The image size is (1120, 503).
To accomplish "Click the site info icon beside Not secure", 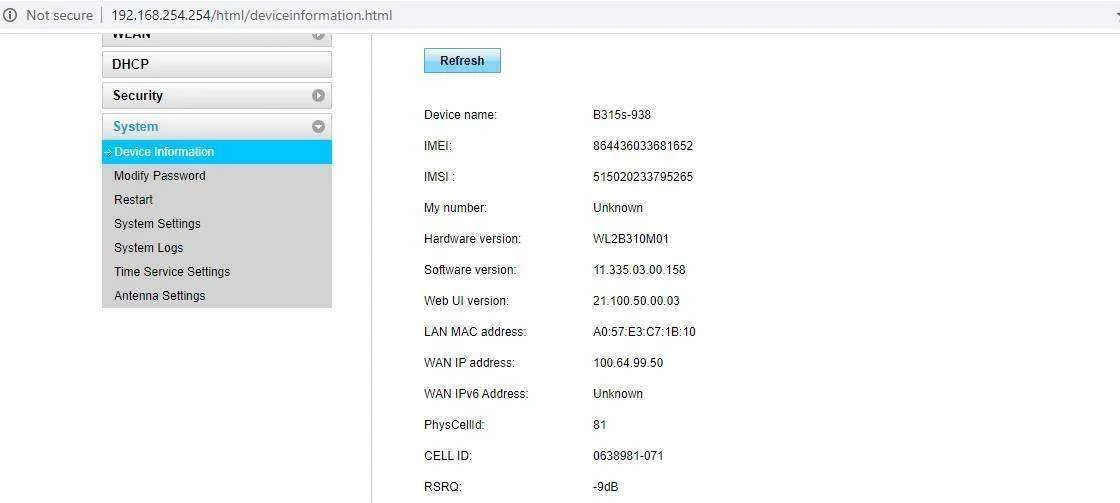I will (10, 15).
